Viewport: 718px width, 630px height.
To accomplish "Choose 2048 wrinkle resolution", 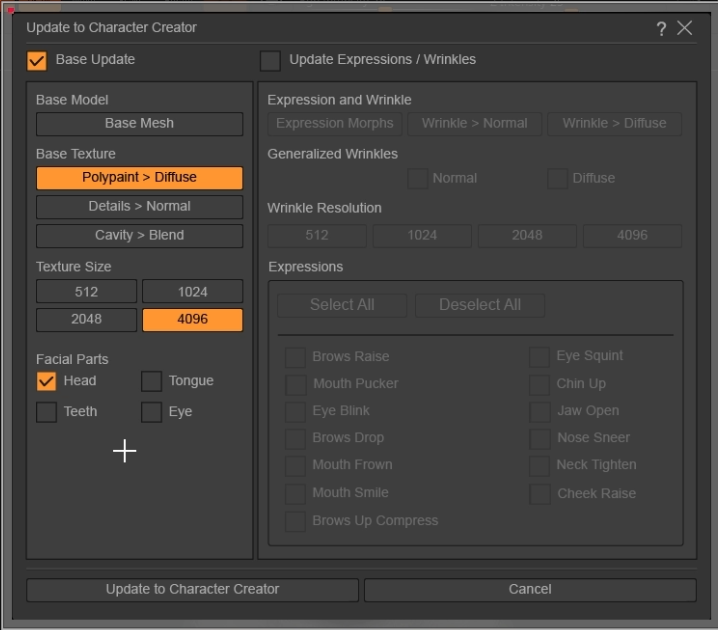I will 527,235.
